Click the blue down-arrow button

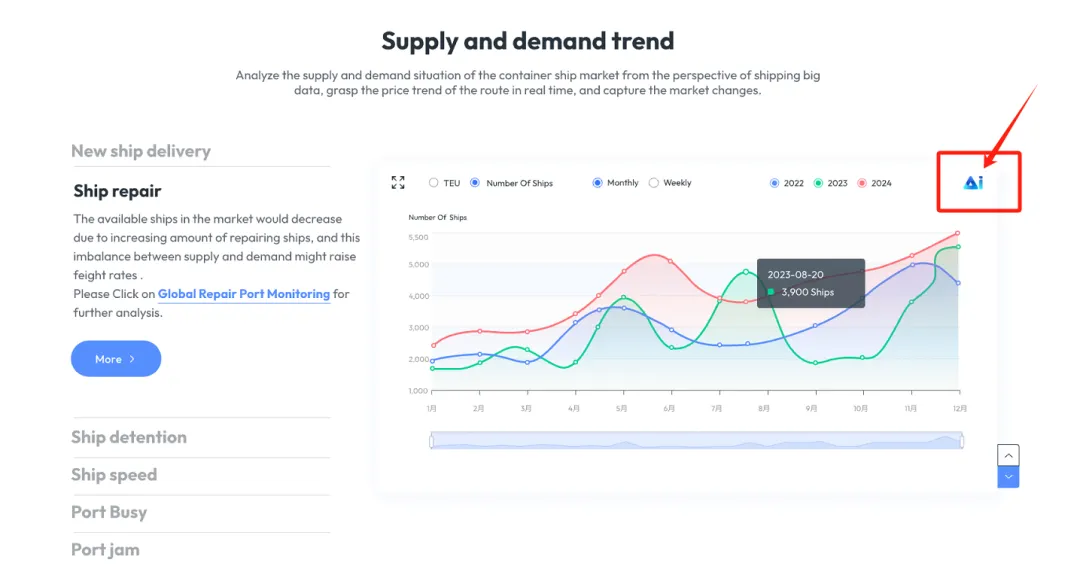(1008, 477)
